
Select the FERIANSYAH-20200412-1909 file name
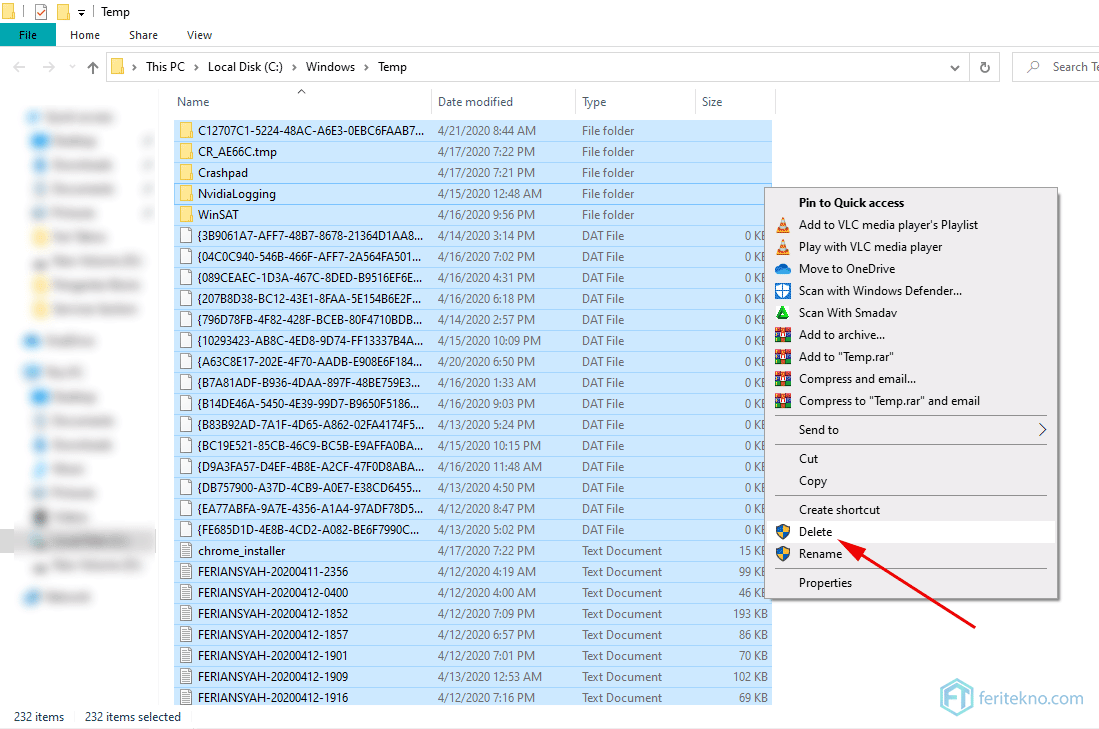pos(273,677)
